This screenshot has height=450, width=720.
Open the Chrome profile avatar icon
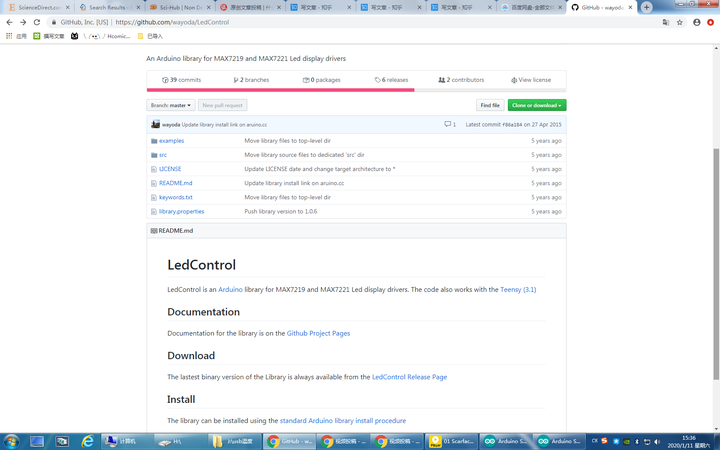click(x=697, y=22)
